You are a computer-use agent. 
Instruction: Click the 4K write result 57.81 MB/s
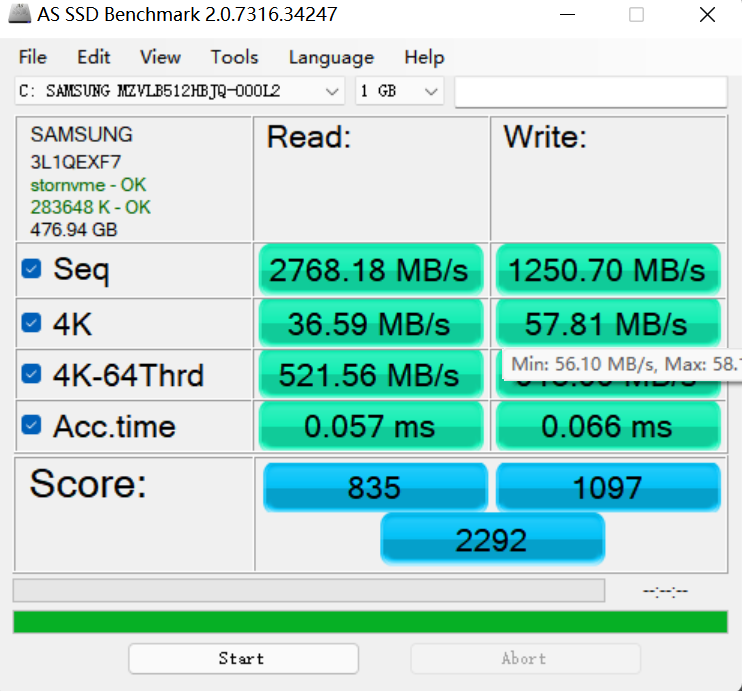tap(608, 324)
